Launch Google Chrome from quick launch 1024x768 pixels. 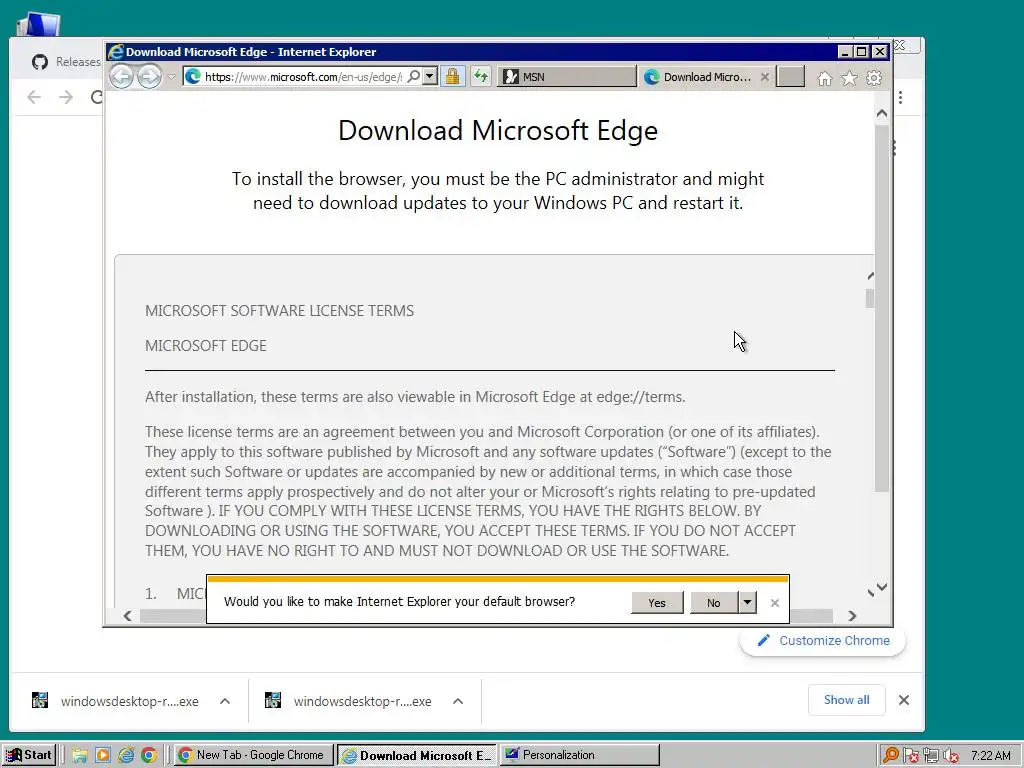click(x=149, y=756)
